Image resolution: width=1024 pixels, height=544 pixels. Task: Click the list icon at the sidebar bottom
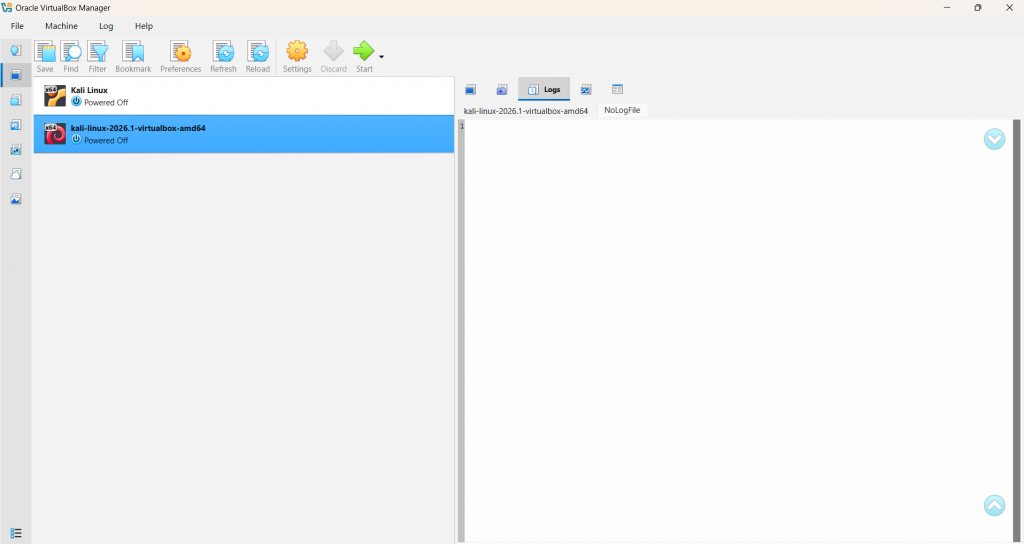(x=16, y=533)
